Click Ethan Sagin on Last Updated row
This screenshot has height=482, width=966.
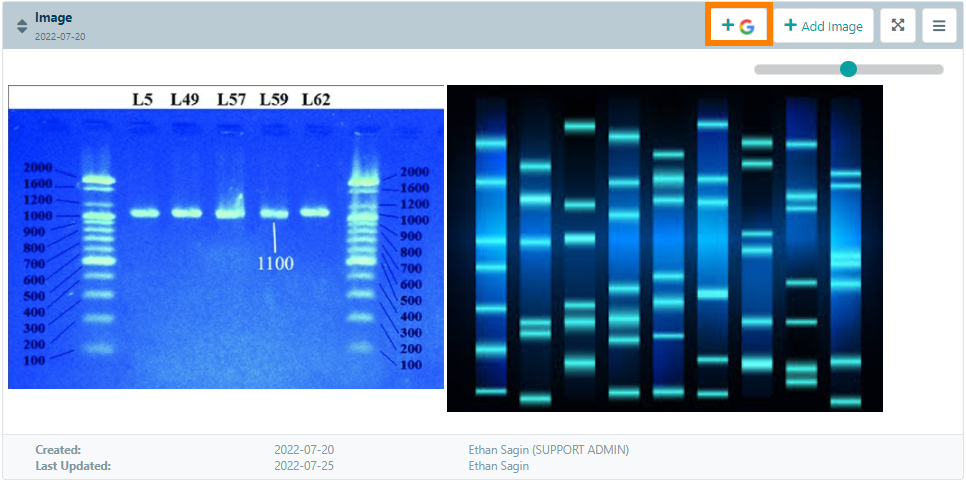click(x=498, y=465)
